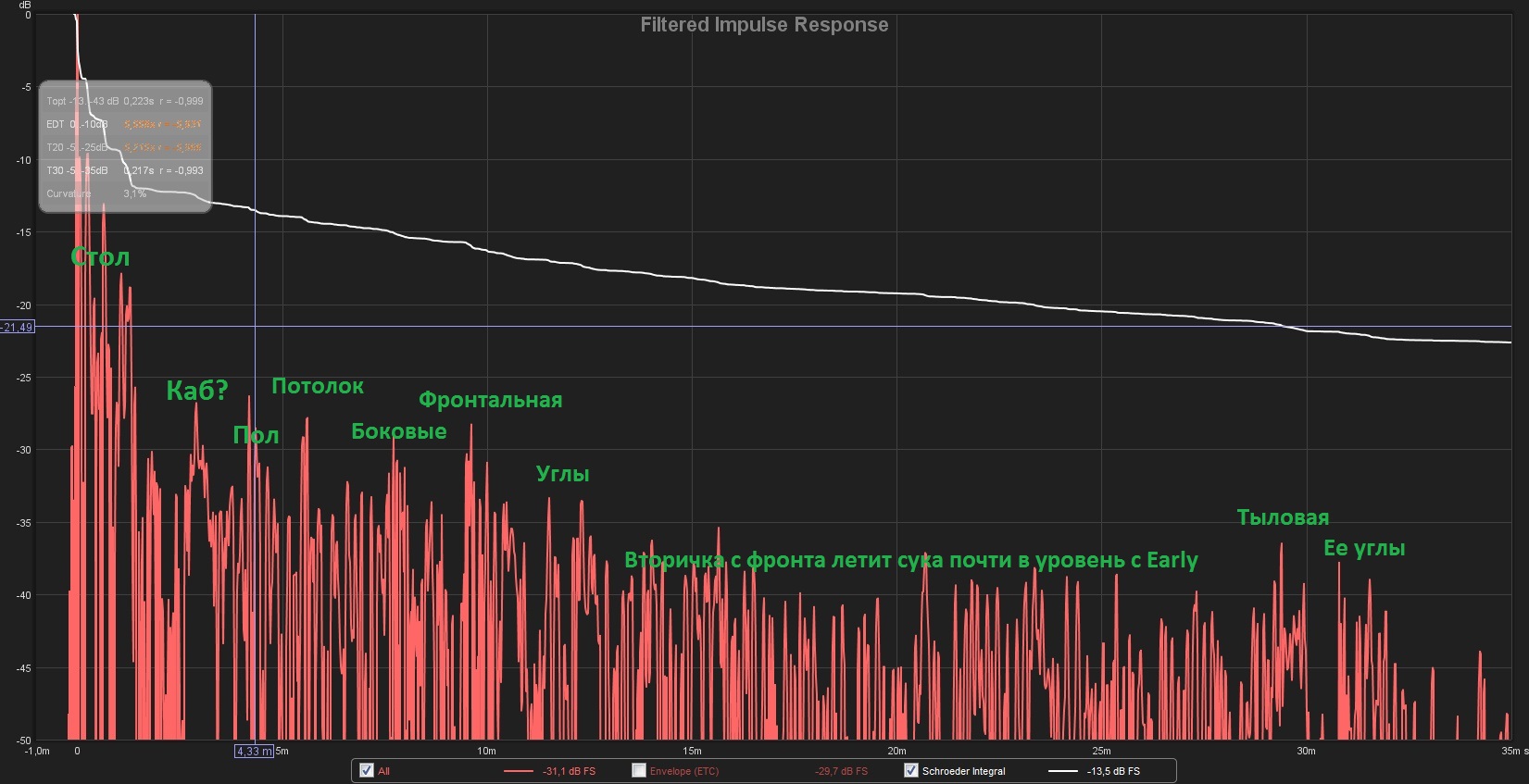Click the 20m tick on the time axis

[896, 751]
